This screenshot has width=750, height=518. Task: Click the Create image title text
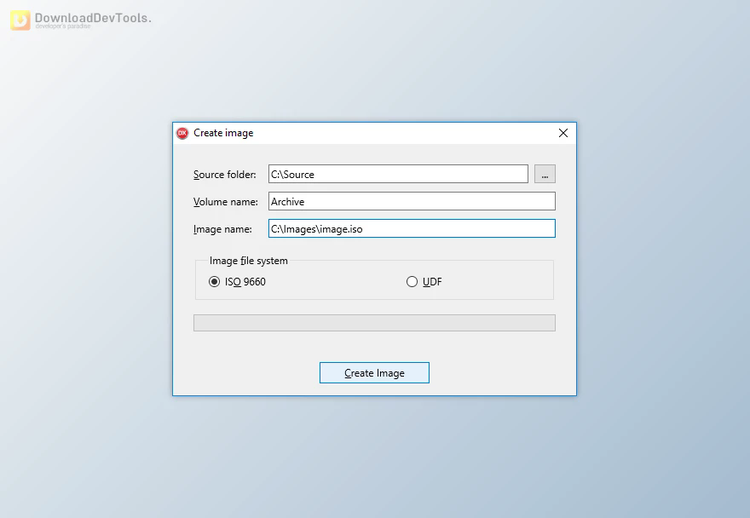click(x=223, y=133)
